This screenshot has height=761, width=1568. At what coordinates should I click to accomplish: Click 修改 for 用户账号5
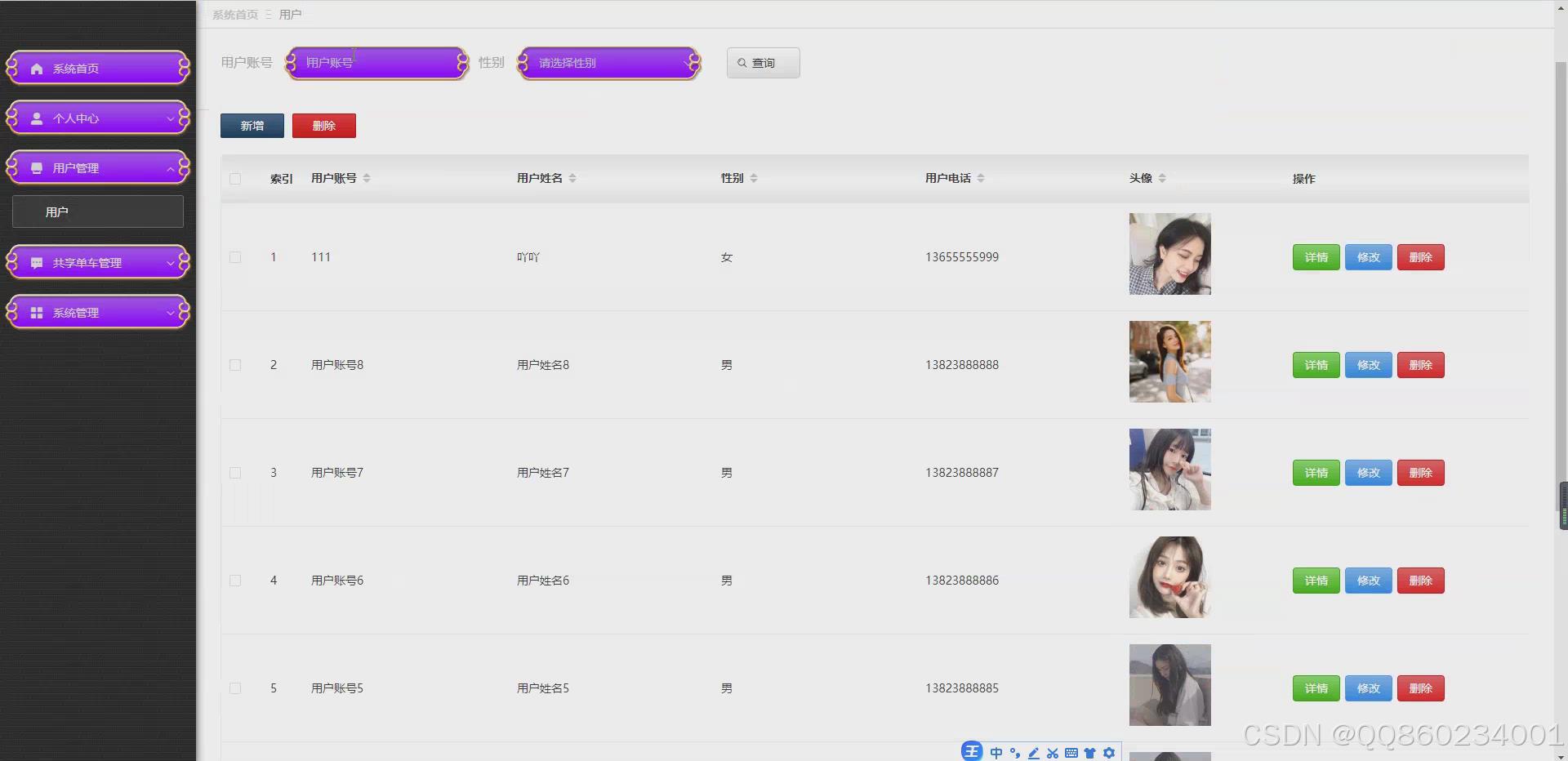[x=1369, y=688]
